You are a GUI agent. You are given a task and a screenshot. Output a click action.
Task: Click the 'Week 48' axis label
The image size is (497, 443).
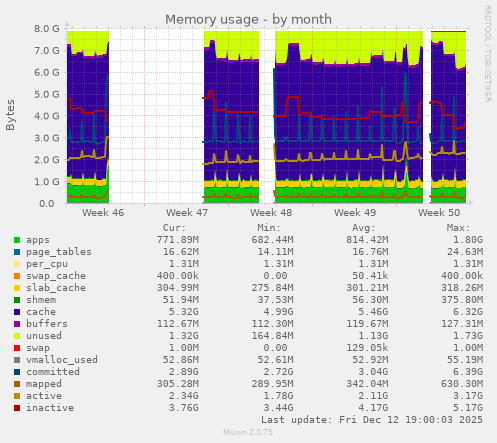(271, 213)
